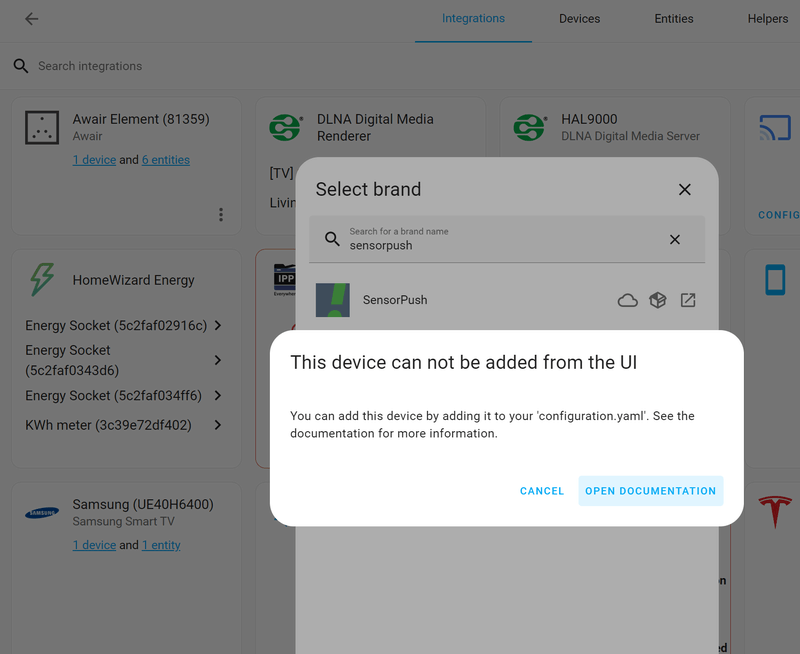Click Open Documentation button
This screenshot has width=800, height=654.
point(651,491)
